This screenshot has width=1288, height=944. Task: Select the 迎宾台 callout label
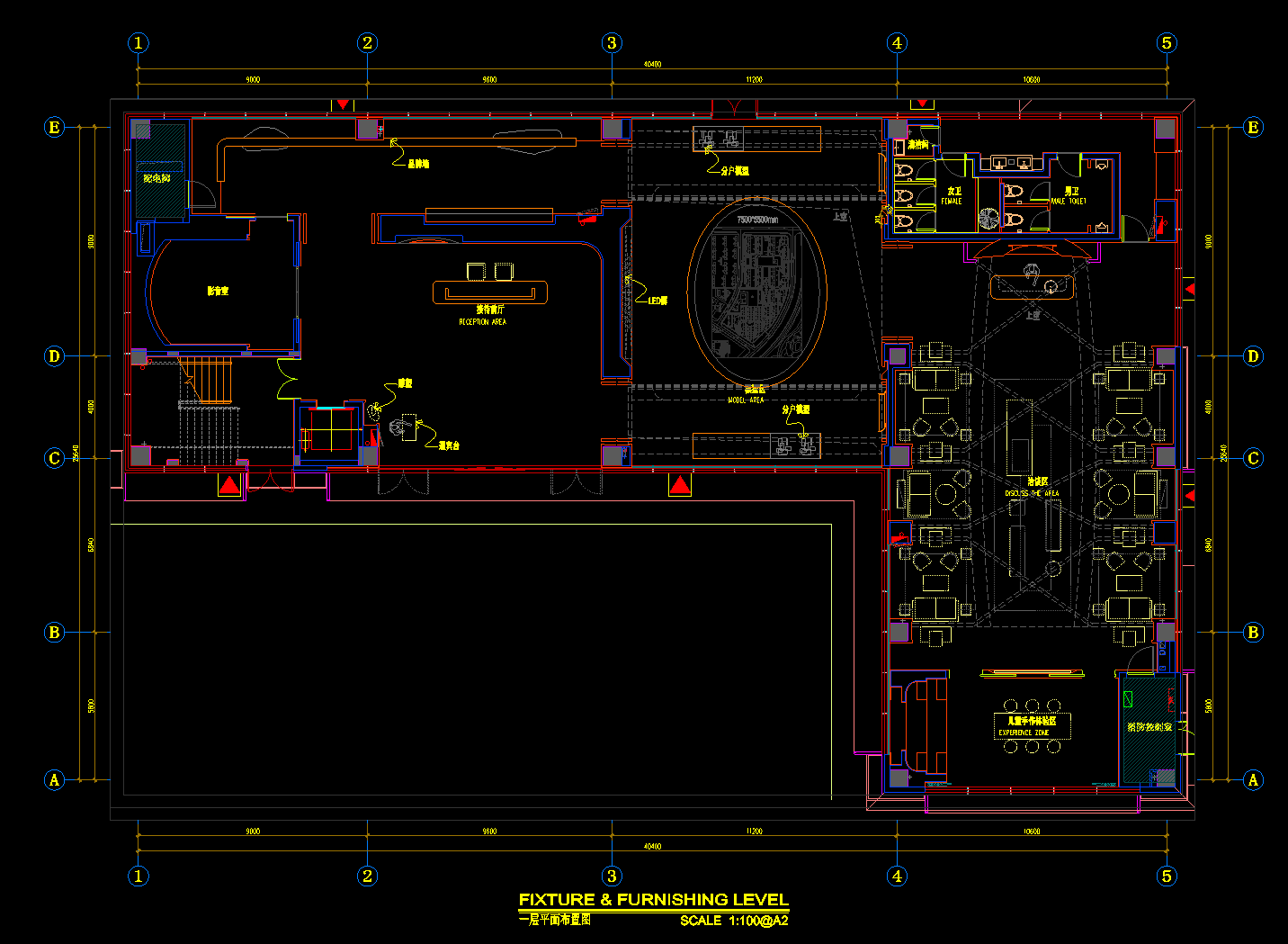pos(449,445)
